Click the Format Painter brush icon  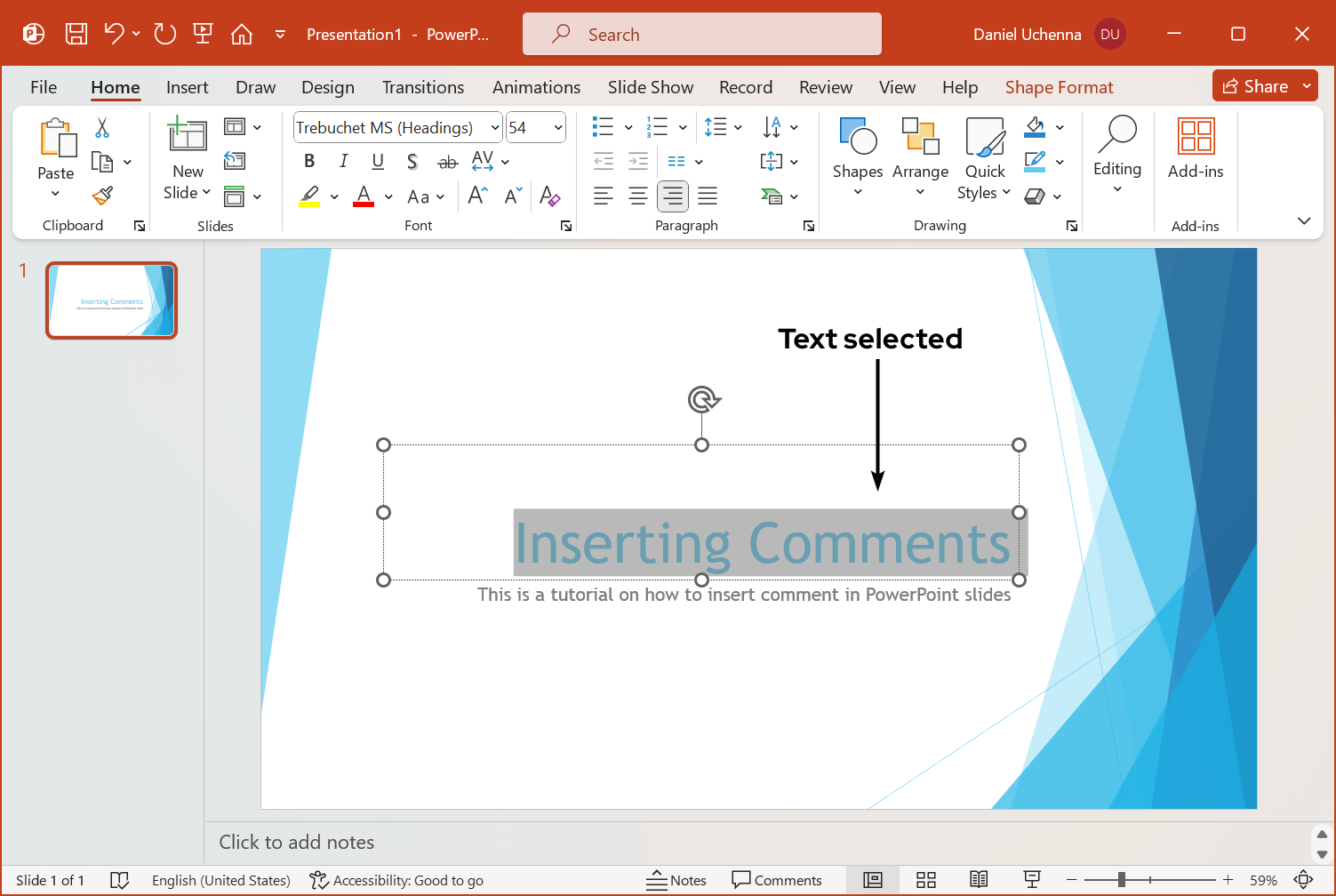pos(103,196)
